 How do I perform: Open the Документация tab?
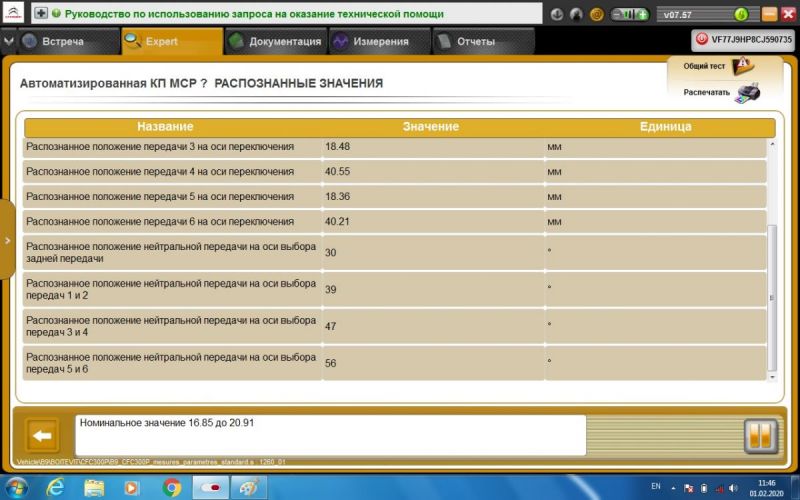click(x=275, y=41)
